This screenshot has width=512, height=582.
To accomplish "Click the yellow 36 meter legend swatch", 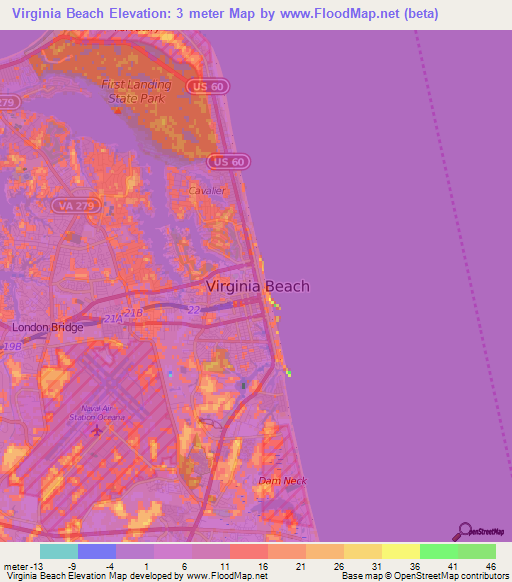I will pos(401,552).
